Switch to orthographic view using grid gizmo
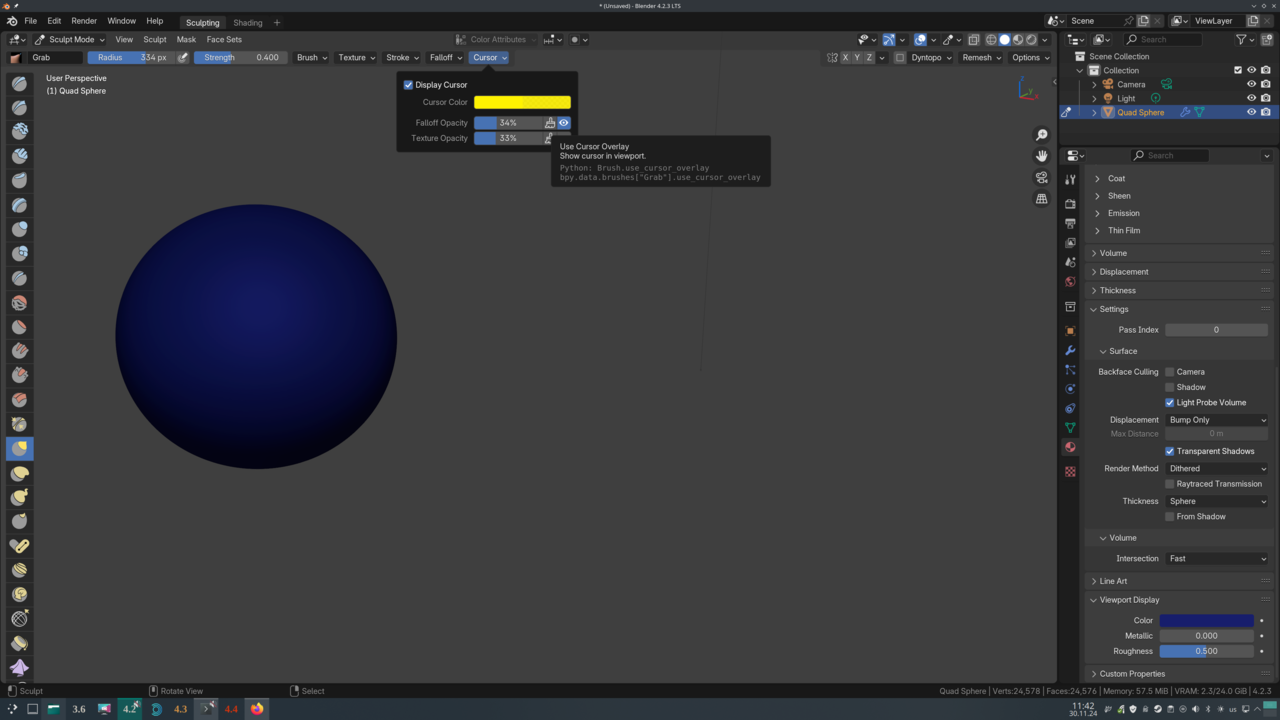1280x720 pixels. coord(1041,199)
